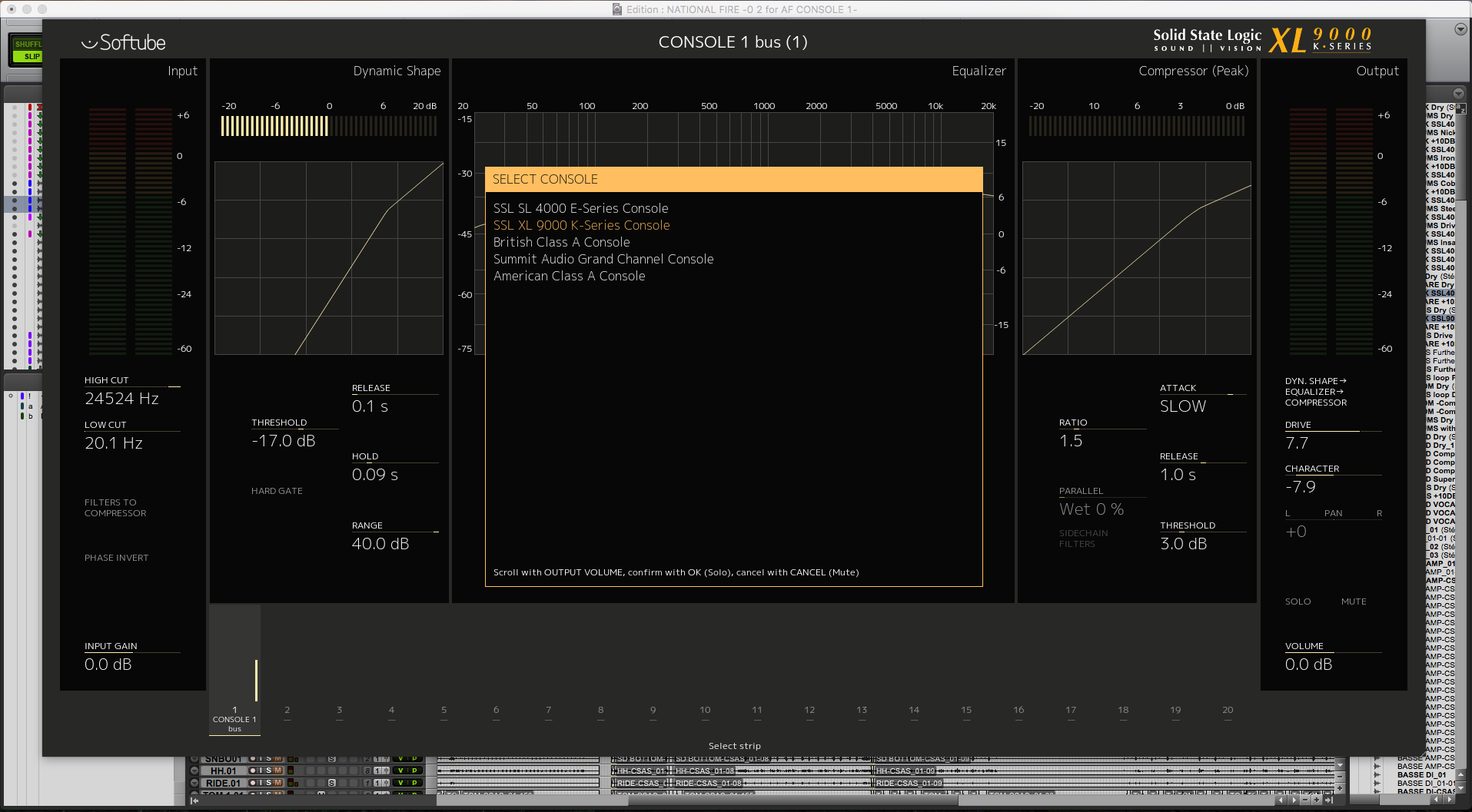Select strip 10 in the strip selector
The image size is (1472, 812).
(x=704, y=710)
